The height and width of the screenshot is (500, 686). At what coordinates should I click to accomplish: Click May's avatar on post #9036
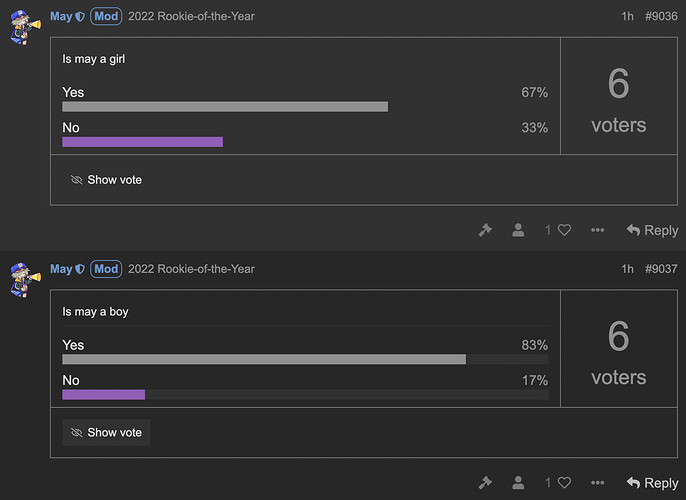[x=25, y=27]
